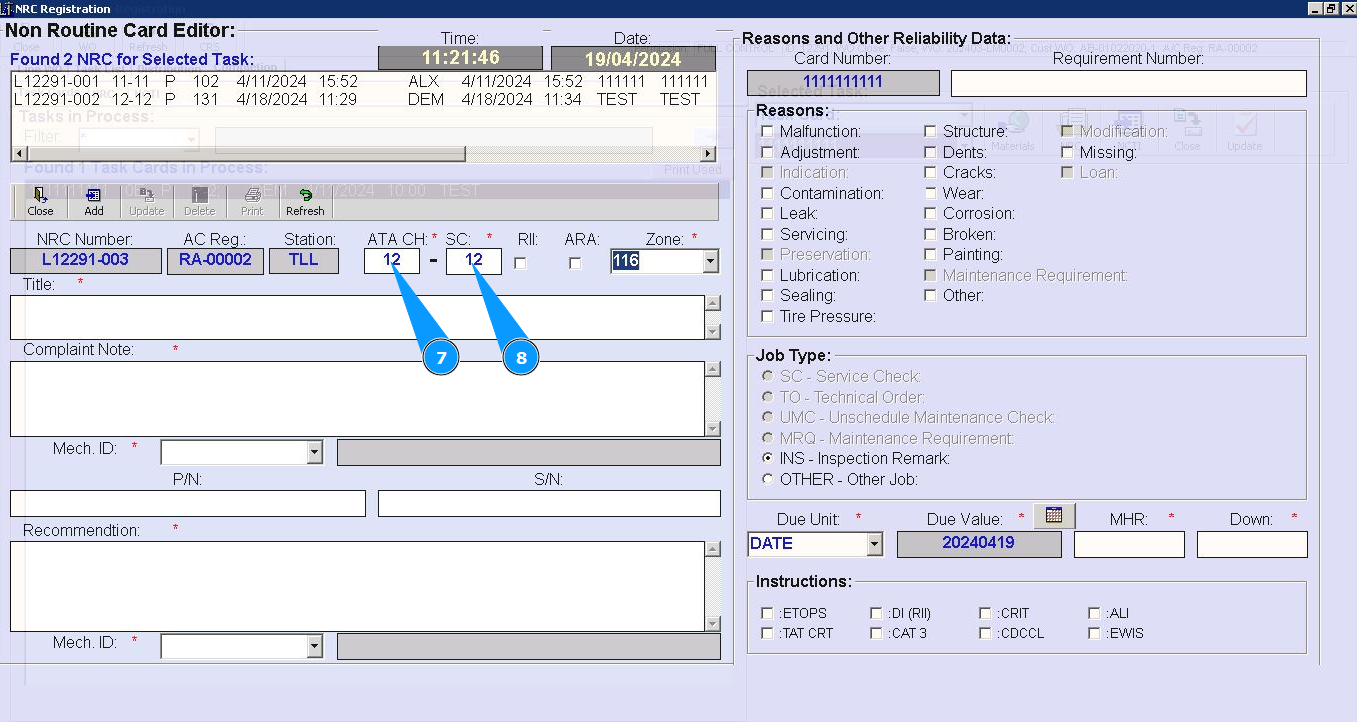This screenshot has width=1357, height=722.
Task: Click the Down input field
Action: (1252, 544)
